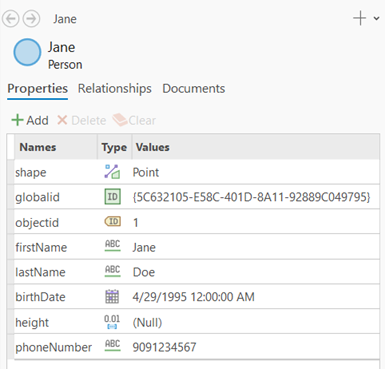Image resolution: width=385 pixels, height=369 pixels.
Task: Click the Type column header
Action: 114,147
